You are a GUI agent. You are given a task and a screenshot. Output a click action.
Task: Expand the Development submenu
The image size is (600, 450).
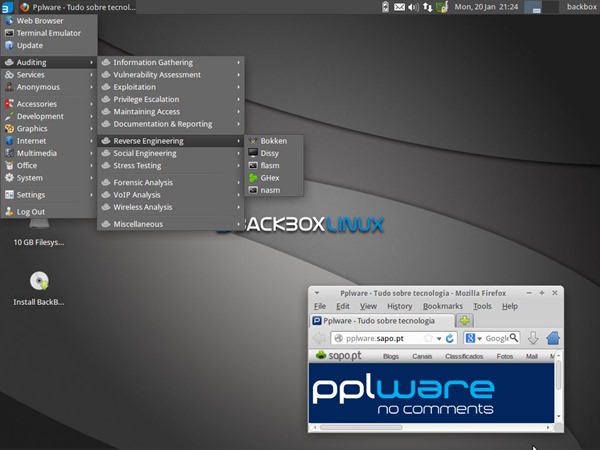tap(49, 116)
